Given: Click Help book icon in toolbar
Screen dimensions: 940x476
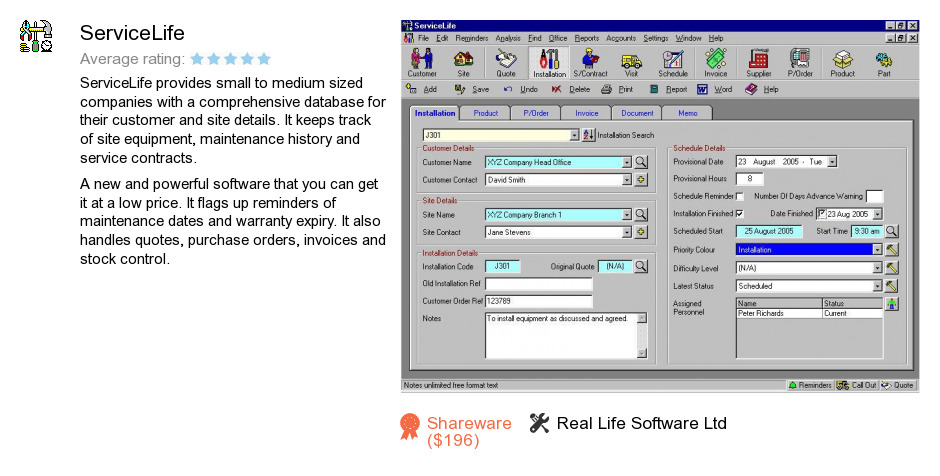Looking at the screenshot, I should (x=751, y=89).
